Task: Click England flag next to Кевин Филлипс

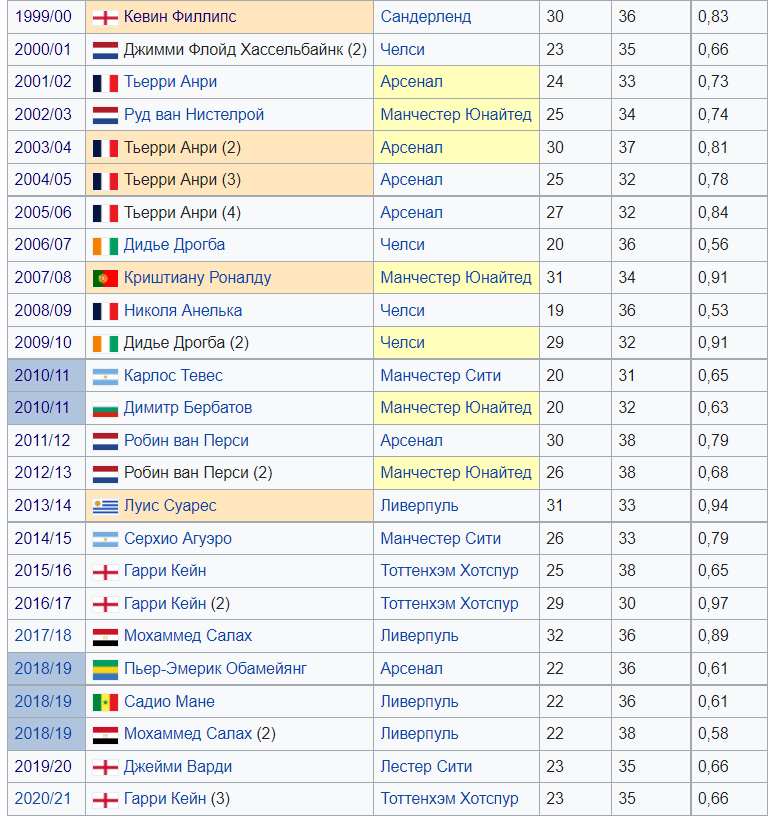Action: [105, 18]
